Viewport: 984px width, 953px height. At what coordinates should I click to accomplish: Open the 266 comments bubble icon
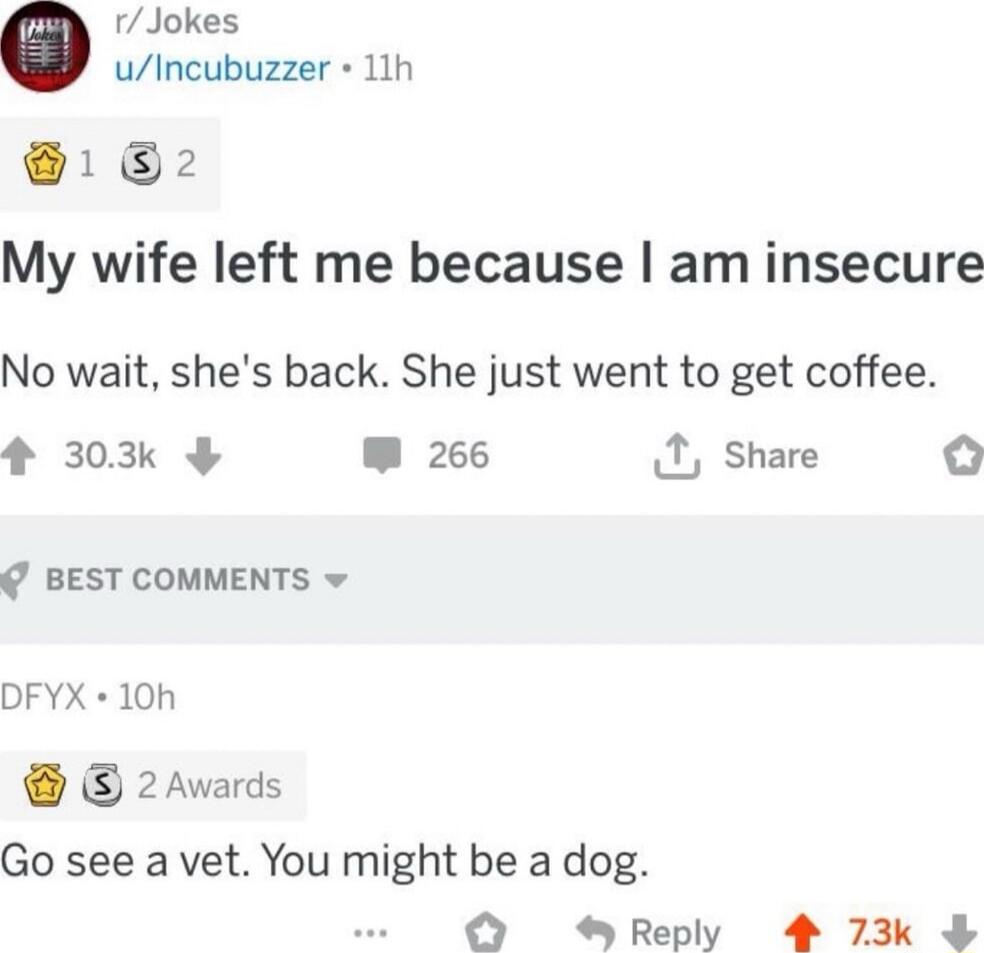click(382, 455)
